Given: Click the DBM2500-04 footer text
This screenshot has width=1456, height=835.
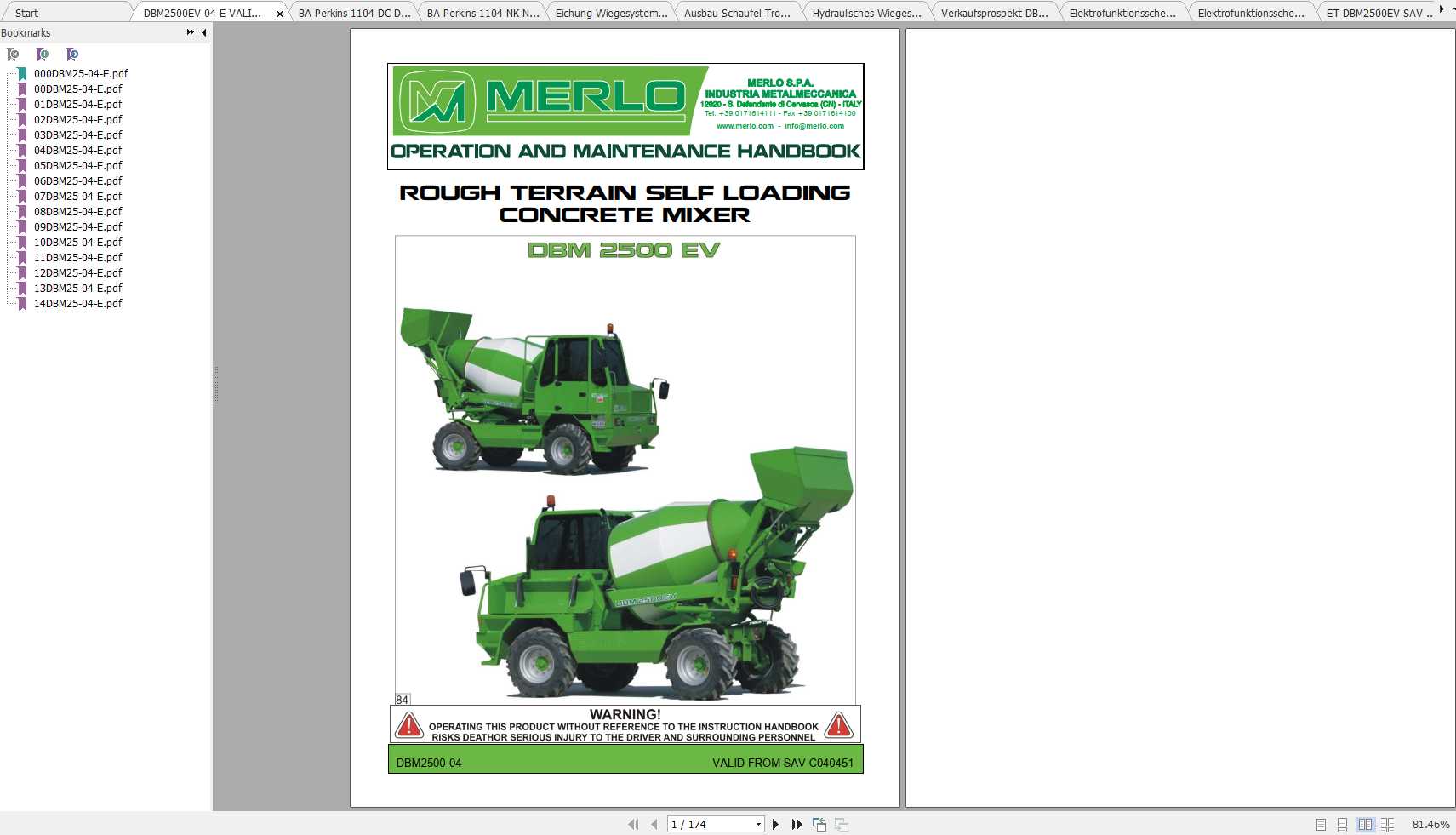Looking at the screenshot, I should pos(429,763).
